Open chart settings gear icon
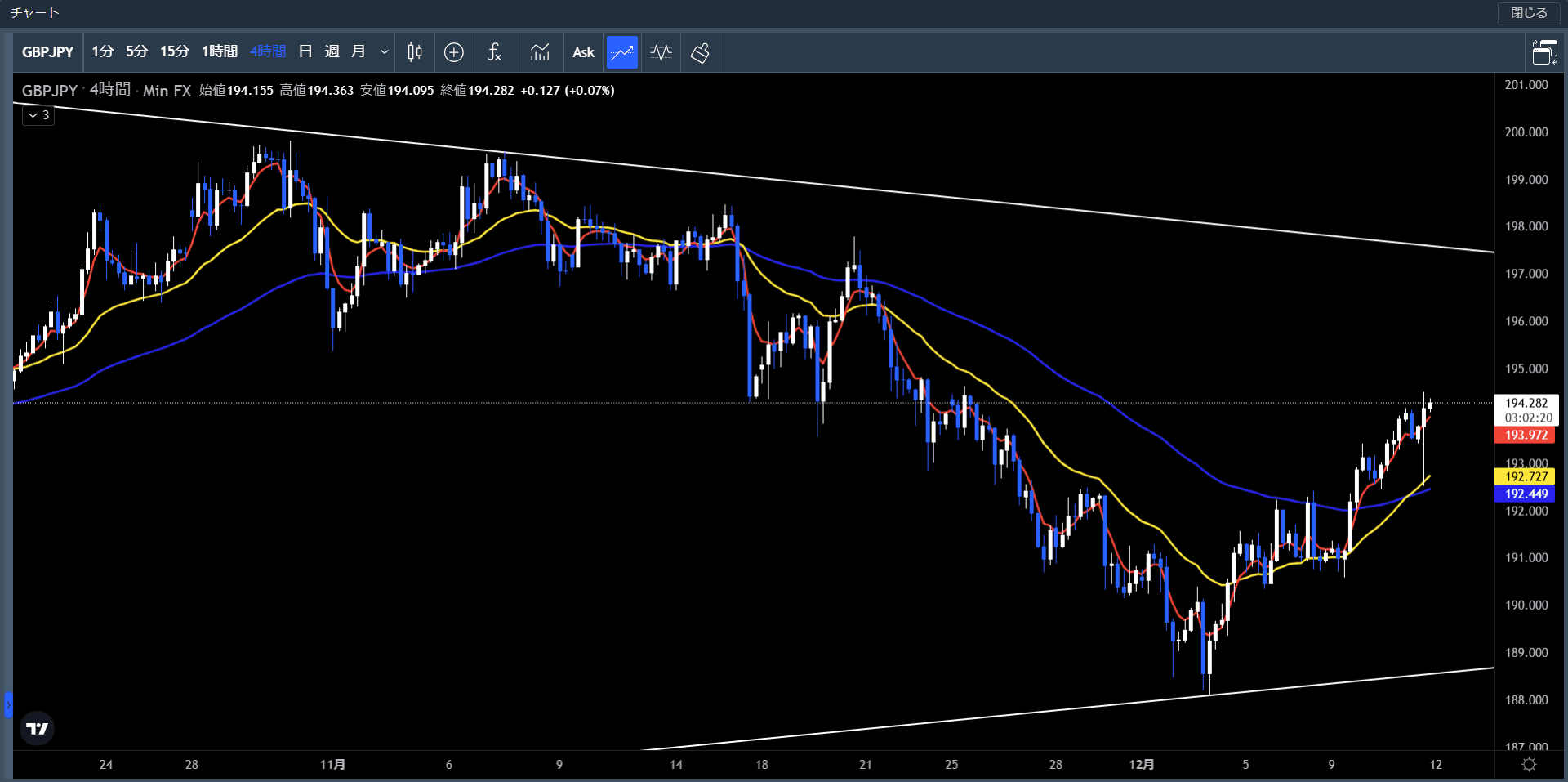Image resolution: width=1568 pixels, height=782 pixels. point(1529,764)
